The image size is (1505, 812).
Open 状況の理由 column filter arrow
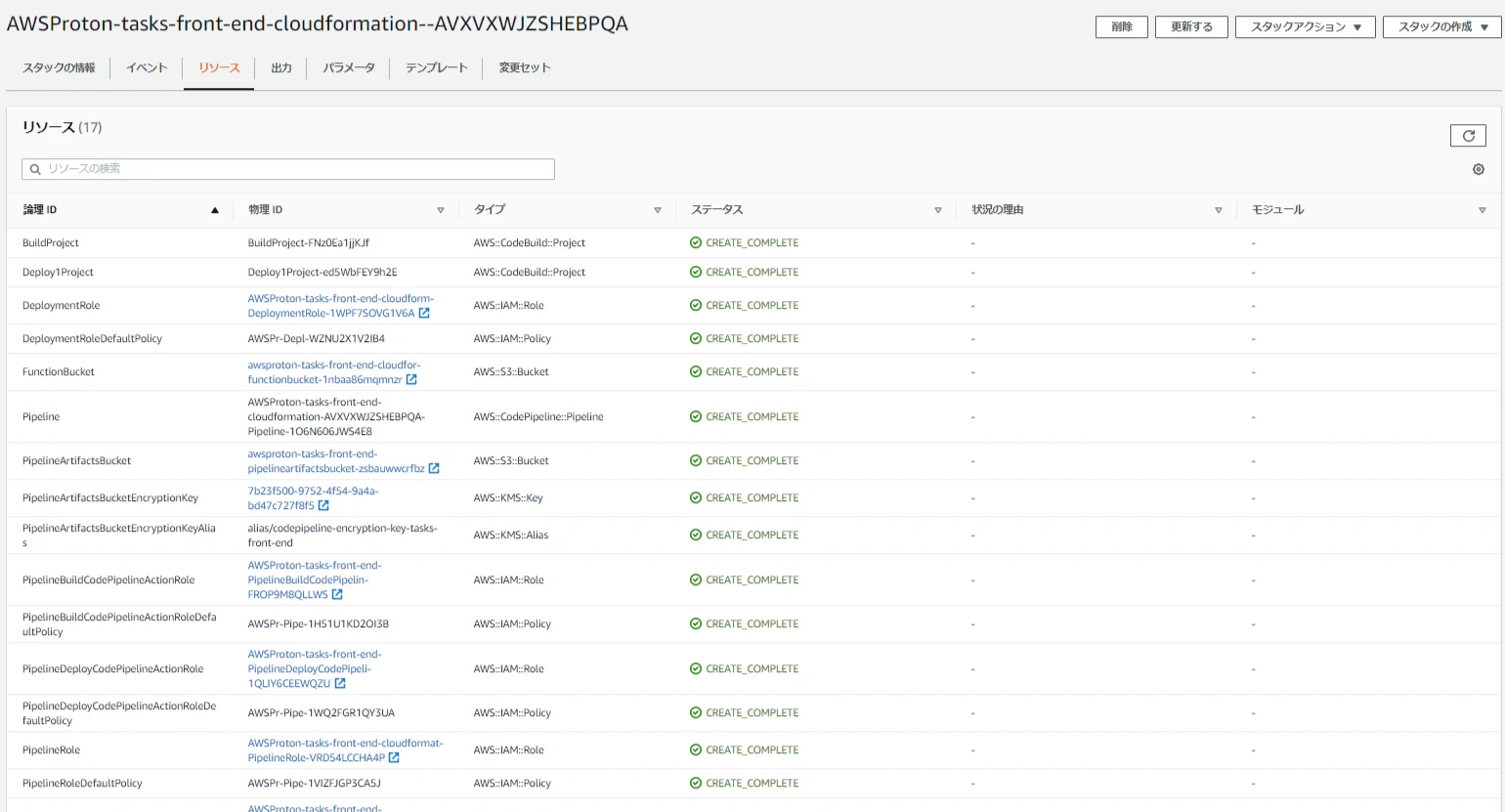(x=1219, y=210)
